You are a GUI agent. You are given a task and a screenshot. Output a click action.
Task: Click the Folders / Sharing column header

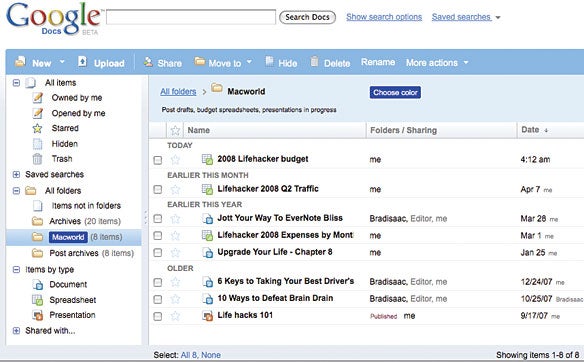[x=403, y=130]
